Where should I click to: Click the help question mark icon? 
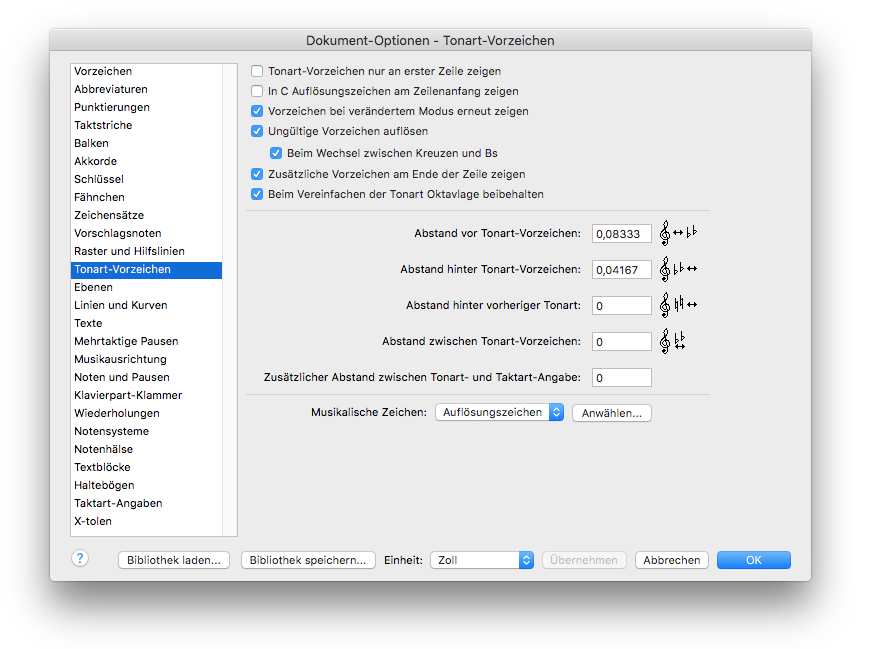(80, 558)
